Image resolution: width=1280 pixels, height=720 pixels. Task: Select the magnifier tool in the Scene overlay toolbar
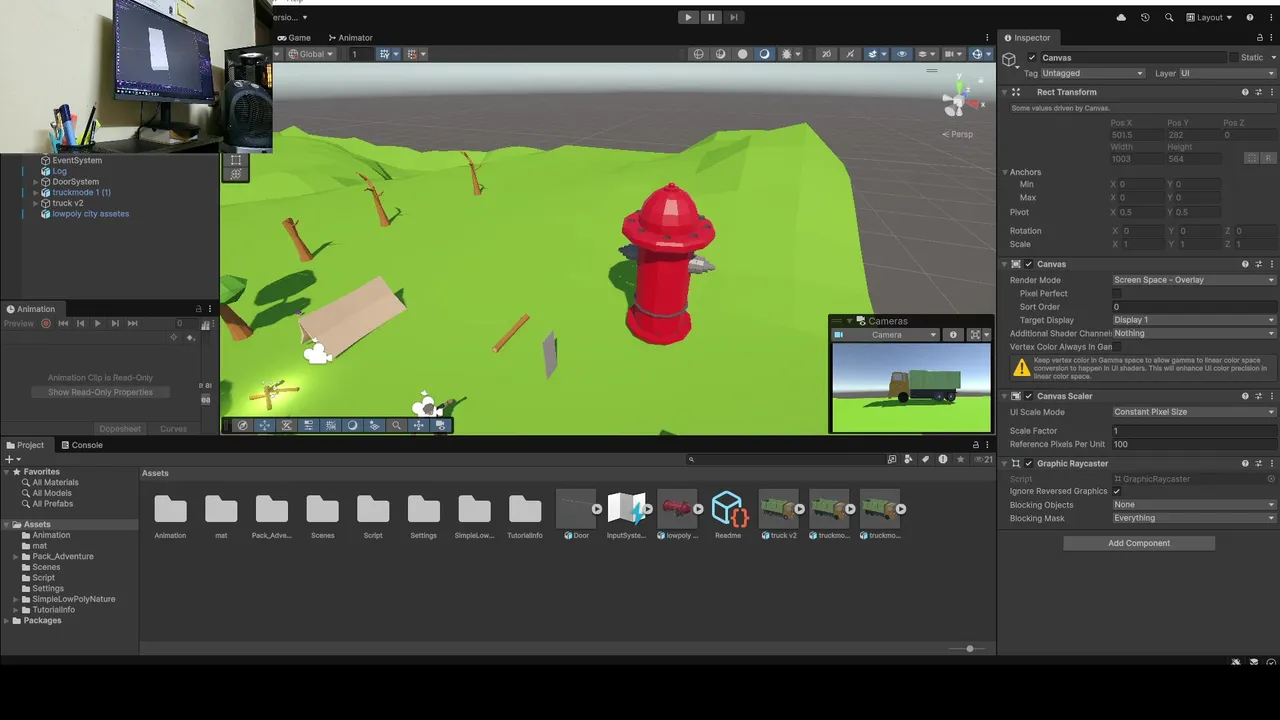coord(396,425)
